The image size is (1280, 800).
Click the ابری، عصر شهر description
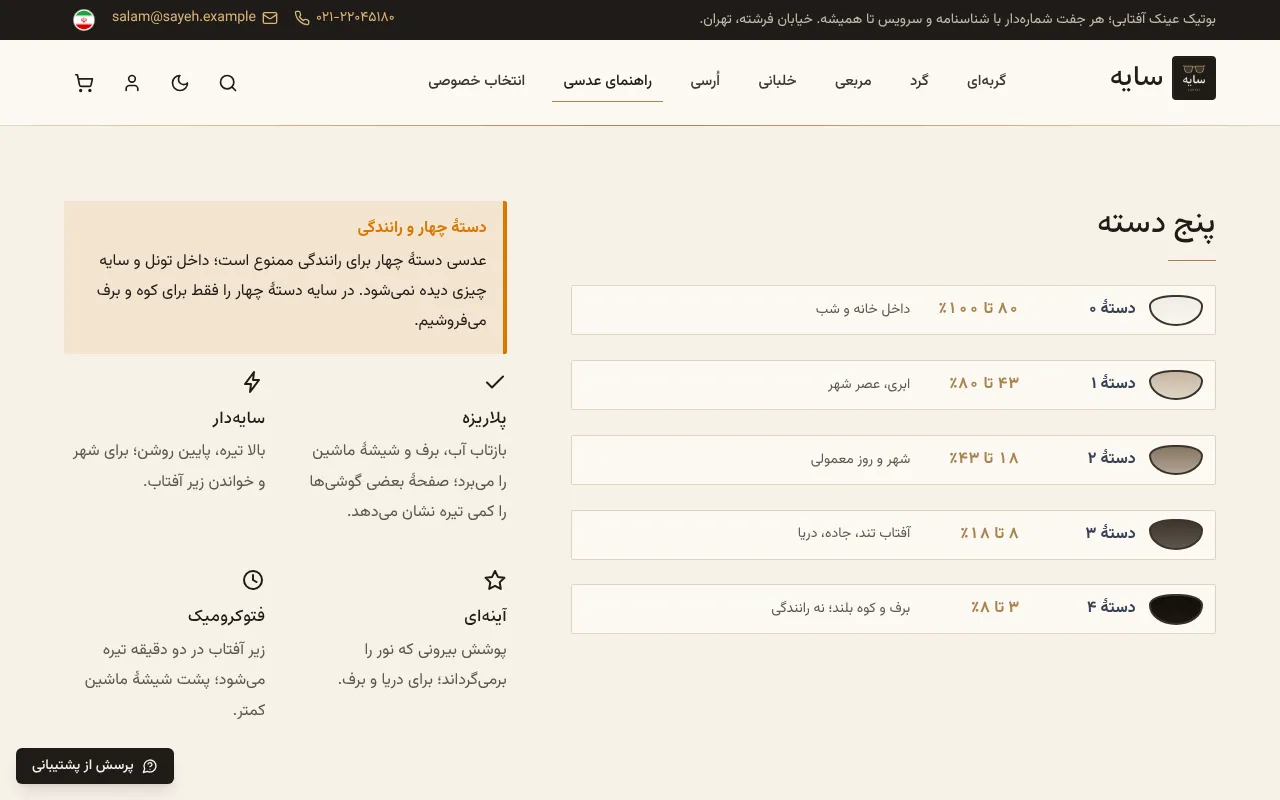coord(869,384)
